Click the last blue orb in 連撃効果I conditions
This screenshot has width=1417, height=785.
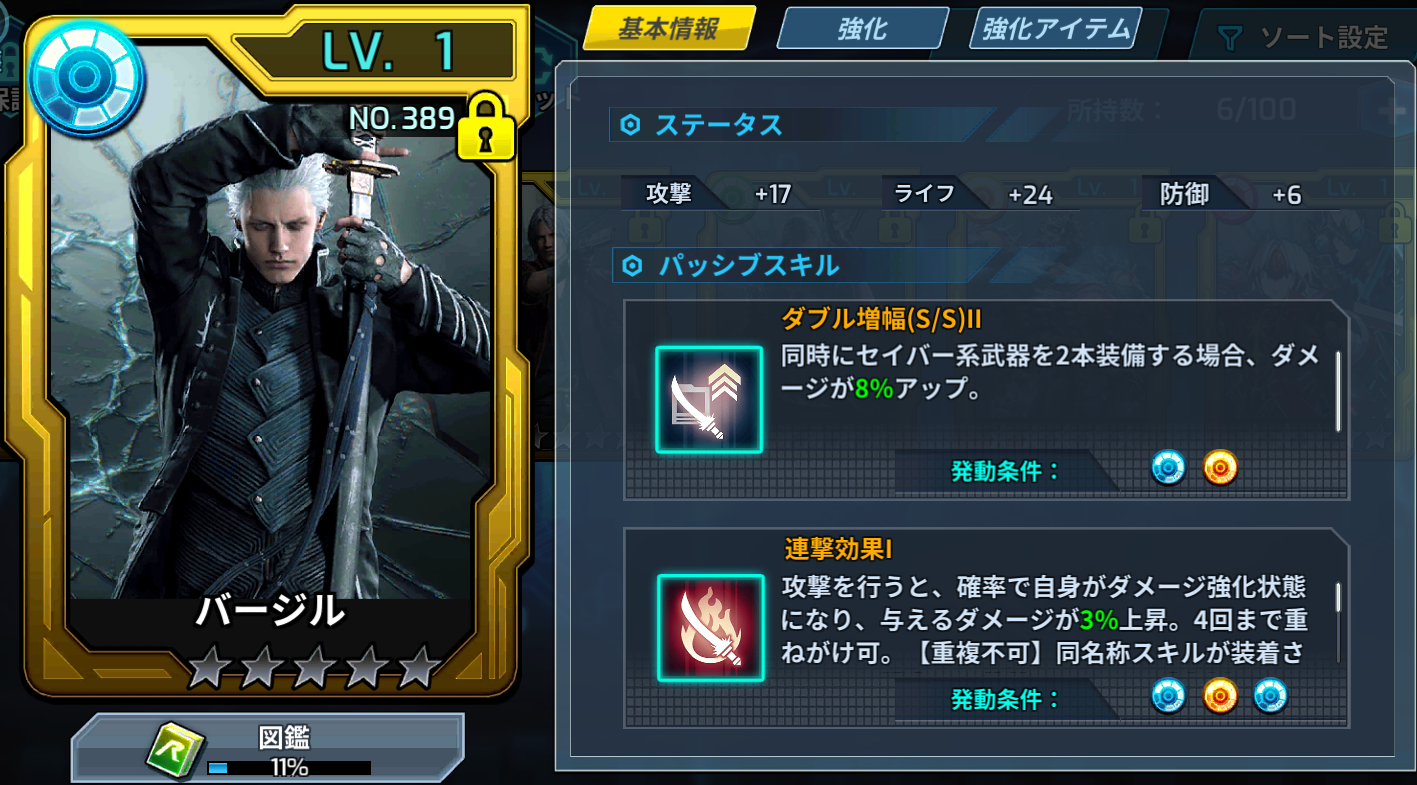click(x=1270, y=695)
